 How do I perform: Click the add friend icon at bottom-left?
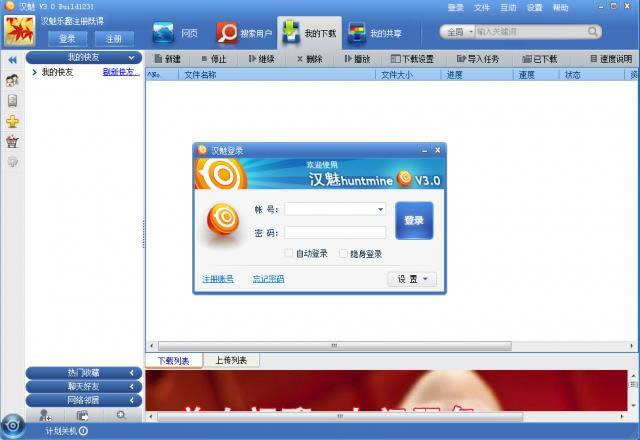[45, 414]
